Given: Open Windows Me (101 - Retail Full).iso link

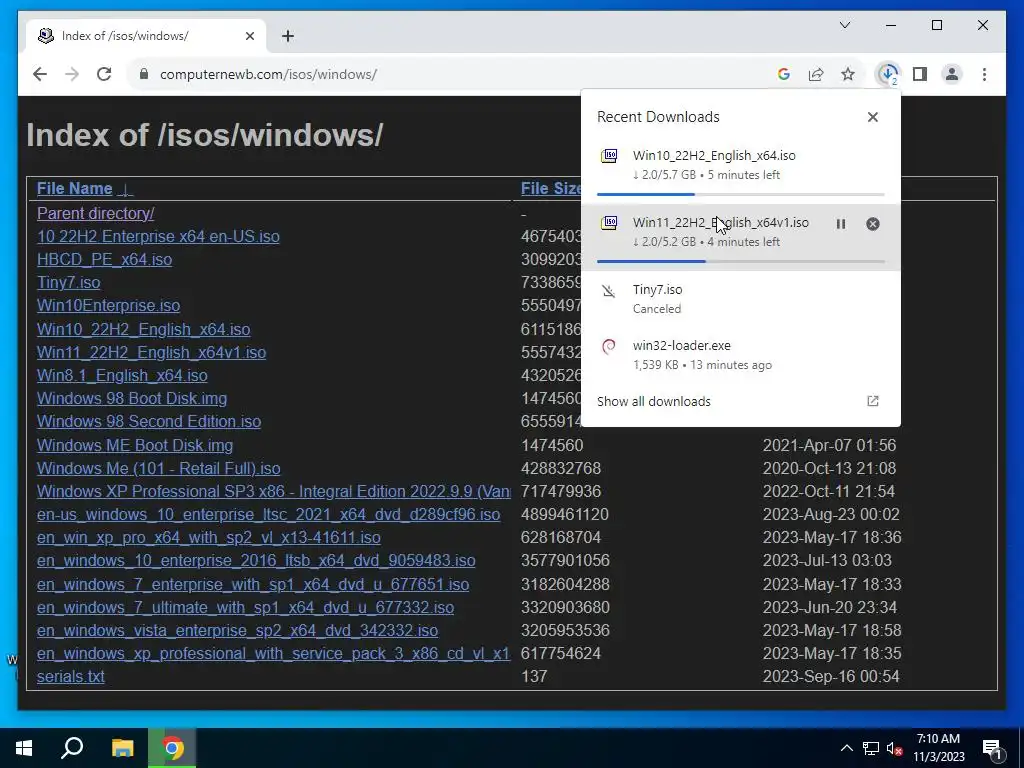Looking at the screenshot, I should pyautogui.click(x=159, y=468).
